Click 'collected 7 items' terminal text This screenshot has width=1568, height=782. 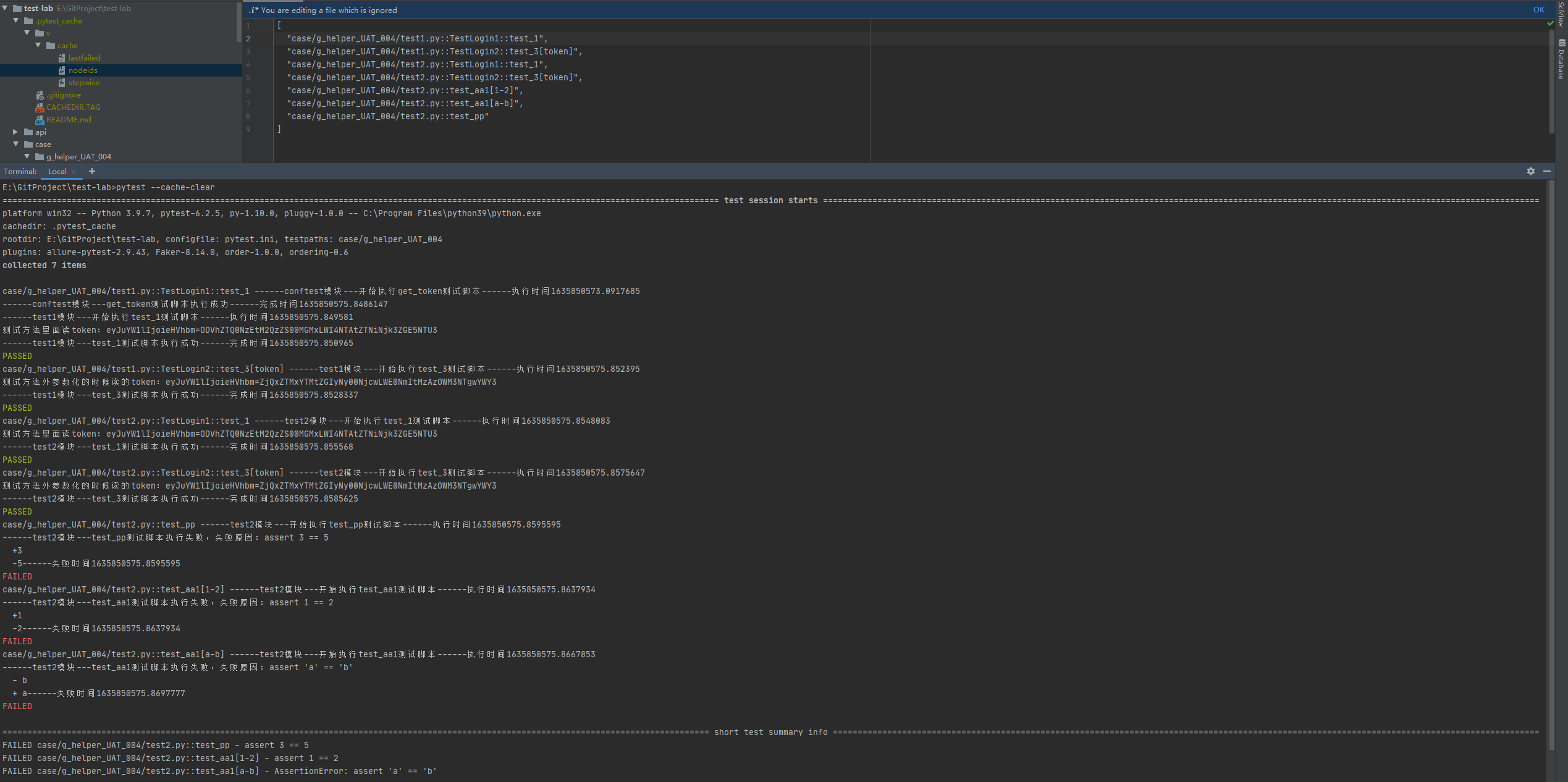(x=44, y=265)
